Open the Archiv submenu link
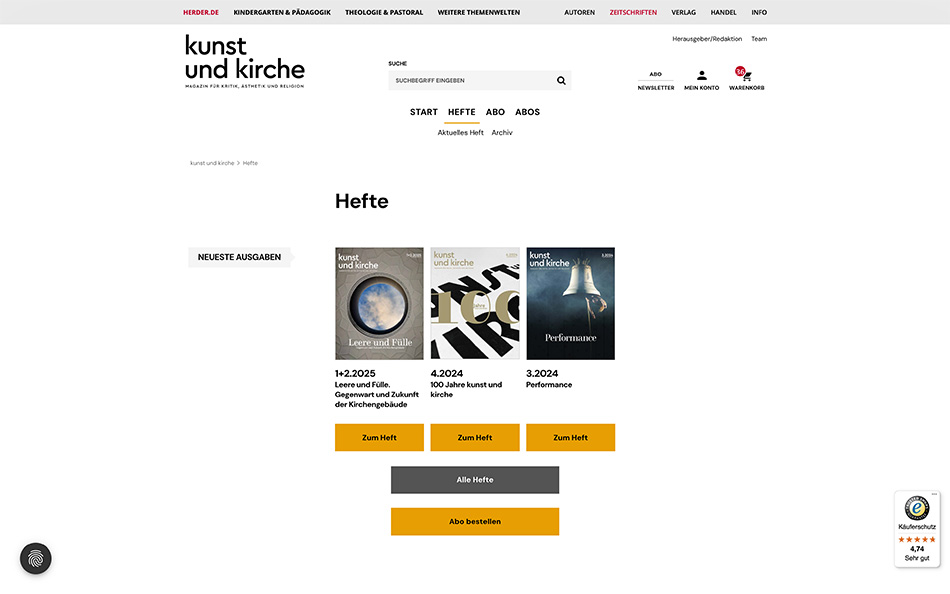Screen dimensions: 950x594 tap(502, 133)
